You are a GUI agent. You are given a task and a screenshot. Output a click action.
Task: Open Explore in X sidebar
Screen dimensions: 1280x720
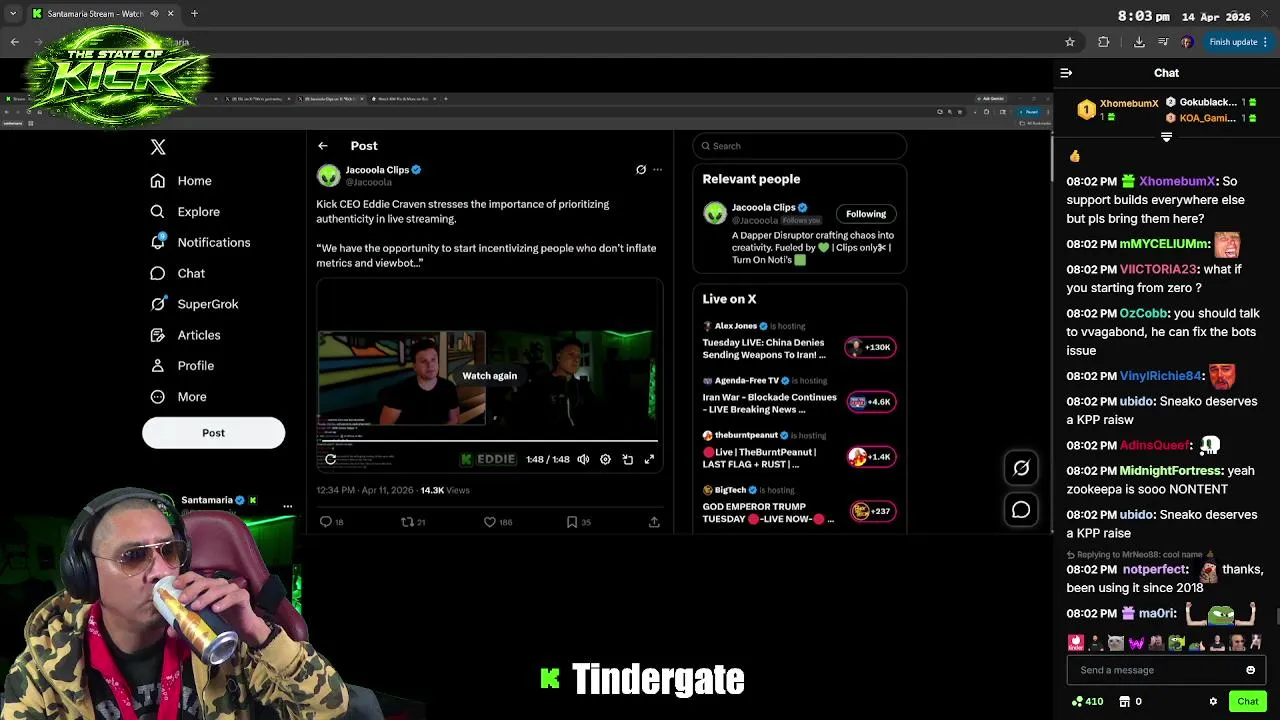click(185, 212)
